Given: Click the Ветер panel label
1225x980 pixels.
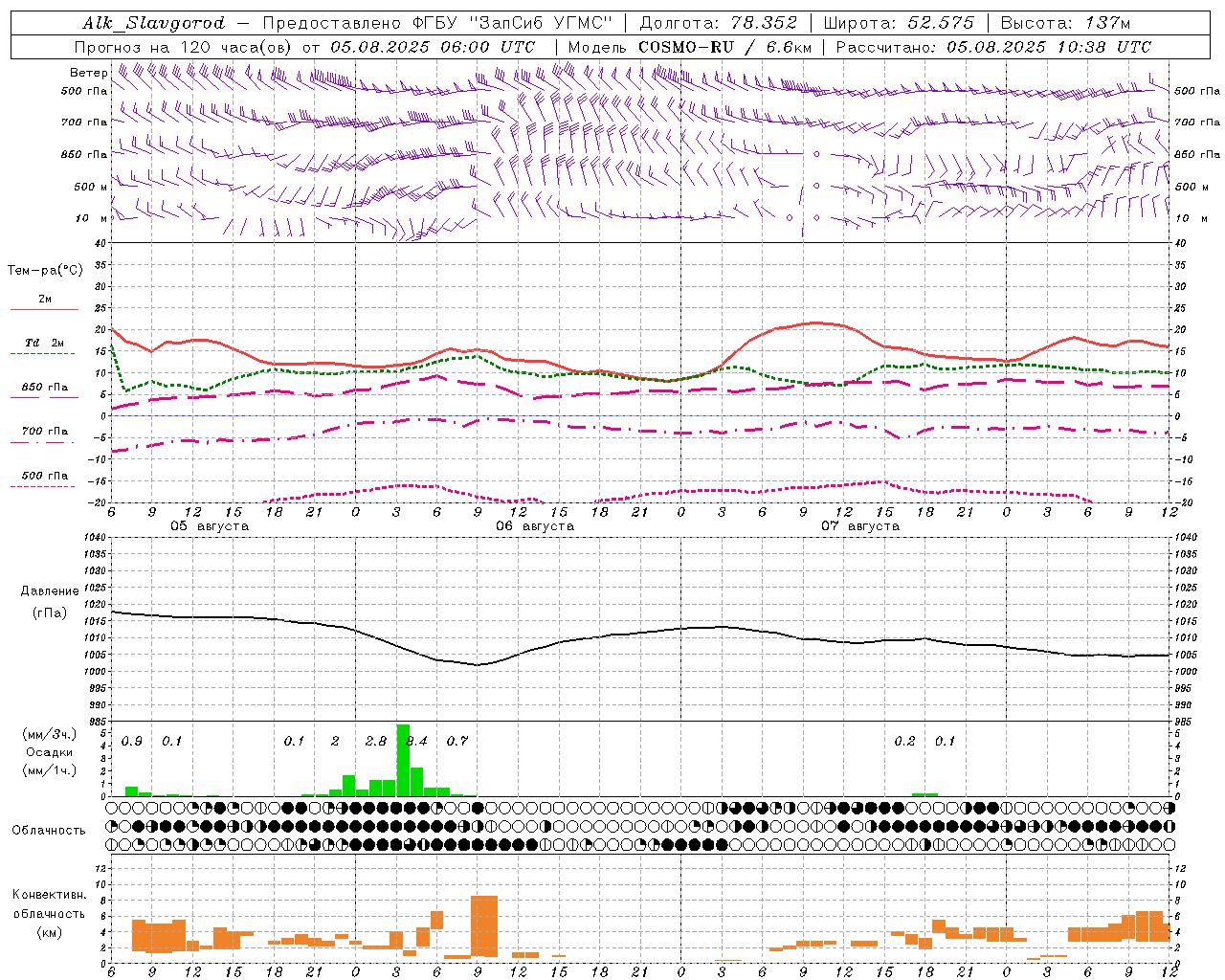Looking at the screenshot, I should (x=89, y=73).
